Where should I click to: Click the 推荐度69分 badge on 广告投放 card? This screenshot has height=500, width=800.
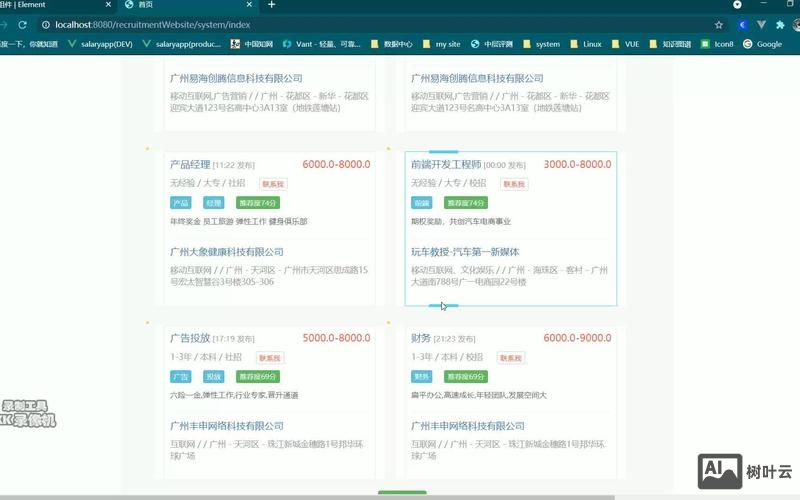point(258,377)
